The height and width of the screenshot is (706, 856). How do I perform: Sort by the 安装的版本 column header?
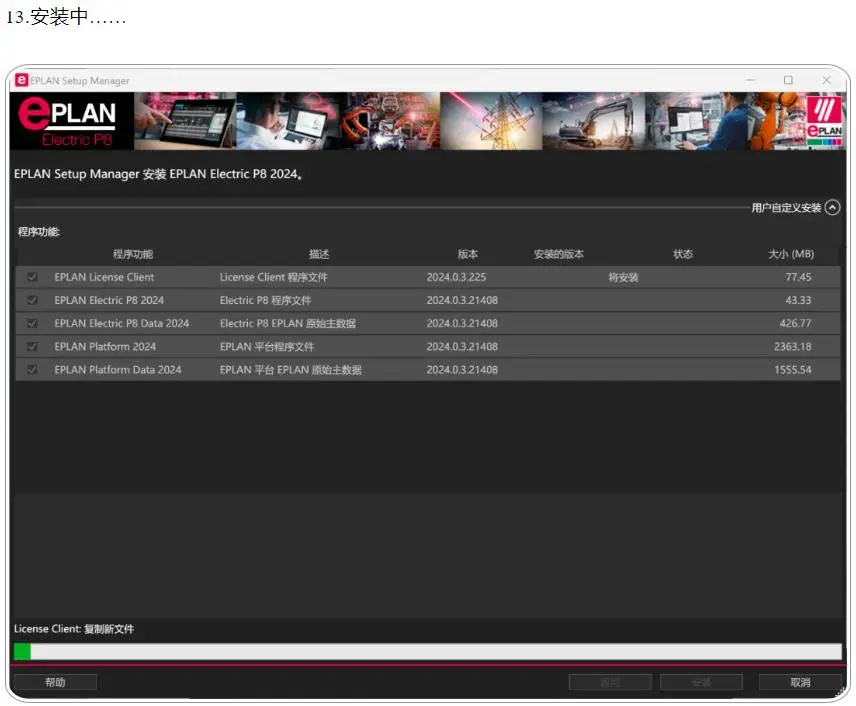tap(558, 254)
